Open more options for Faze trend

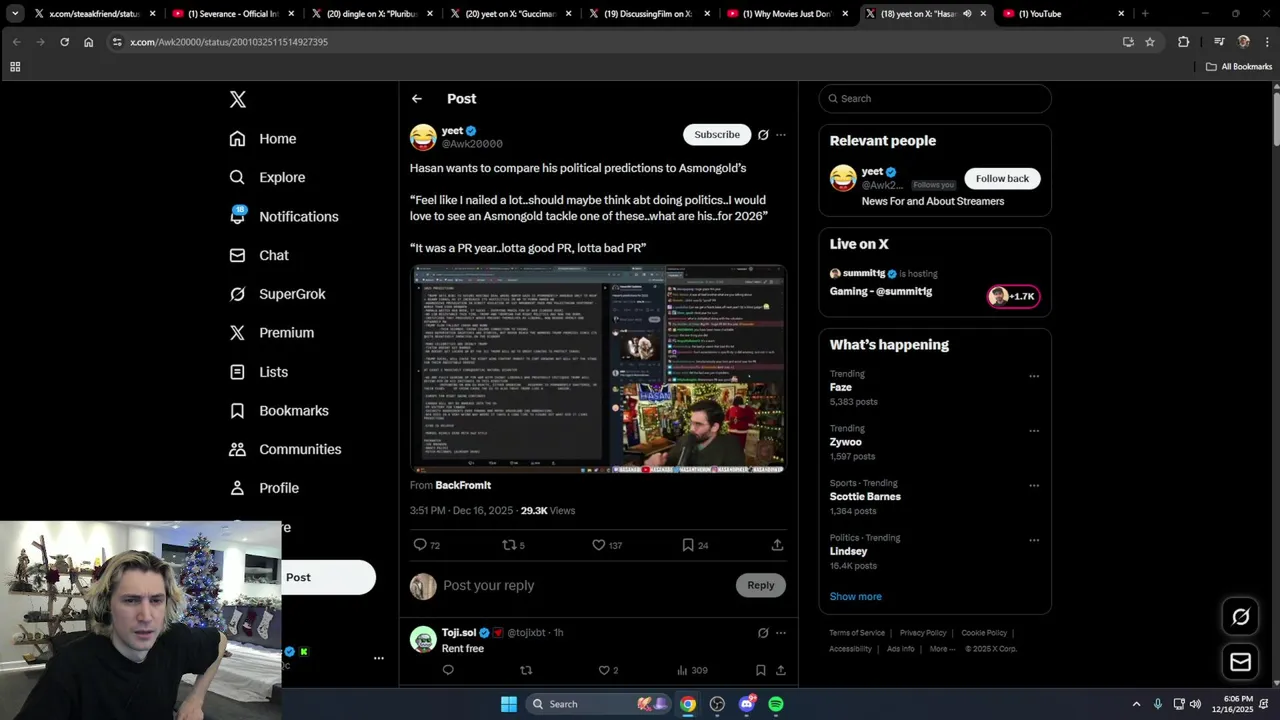(x=1034, y=377)
